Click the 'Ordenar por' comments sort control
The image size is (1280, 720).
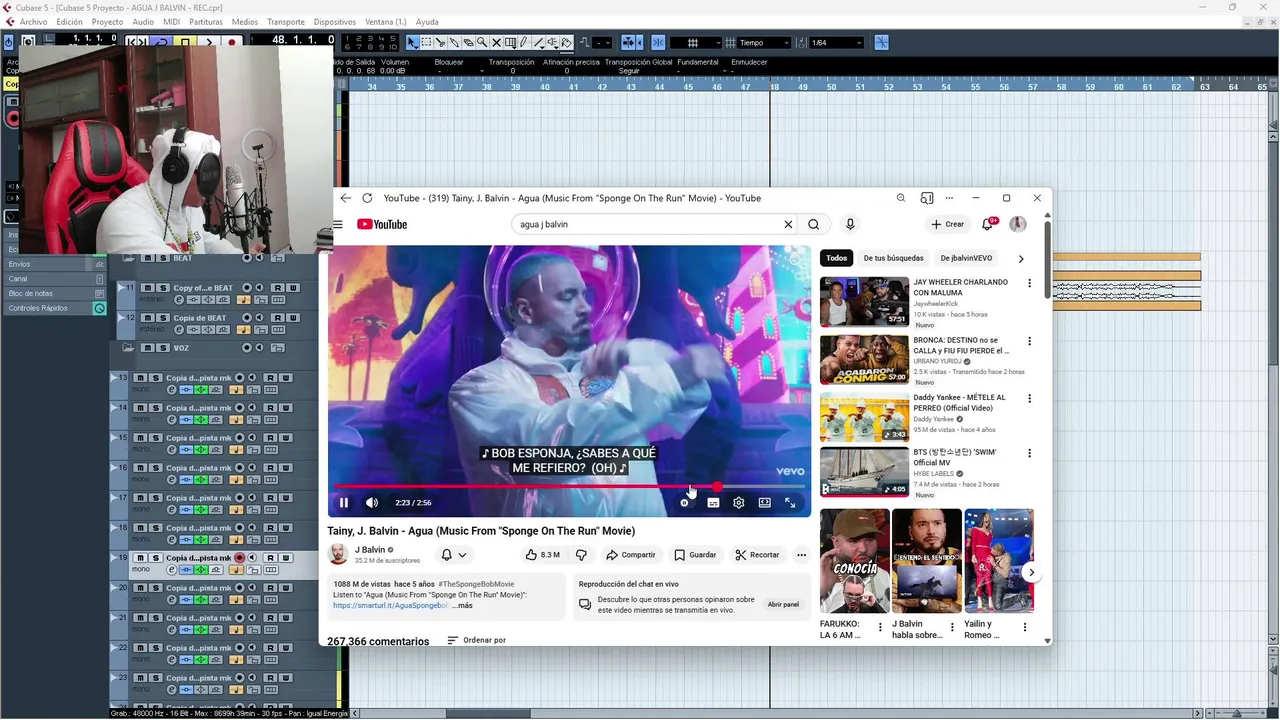pyautogui.click(x=476, y=640)
